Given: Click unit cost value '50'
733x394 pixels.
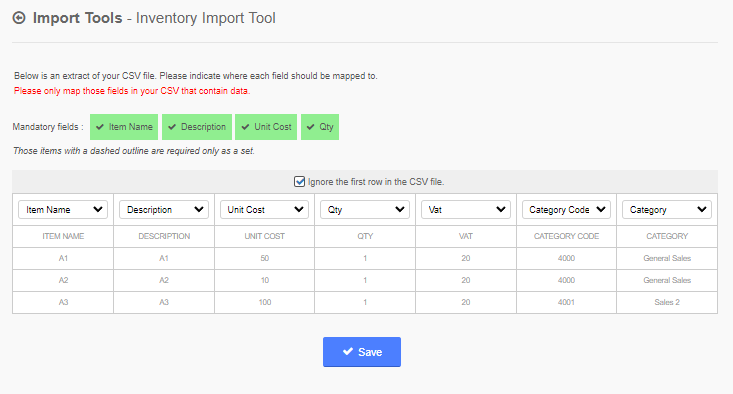Looking at the screenshot, I should 265,258.
